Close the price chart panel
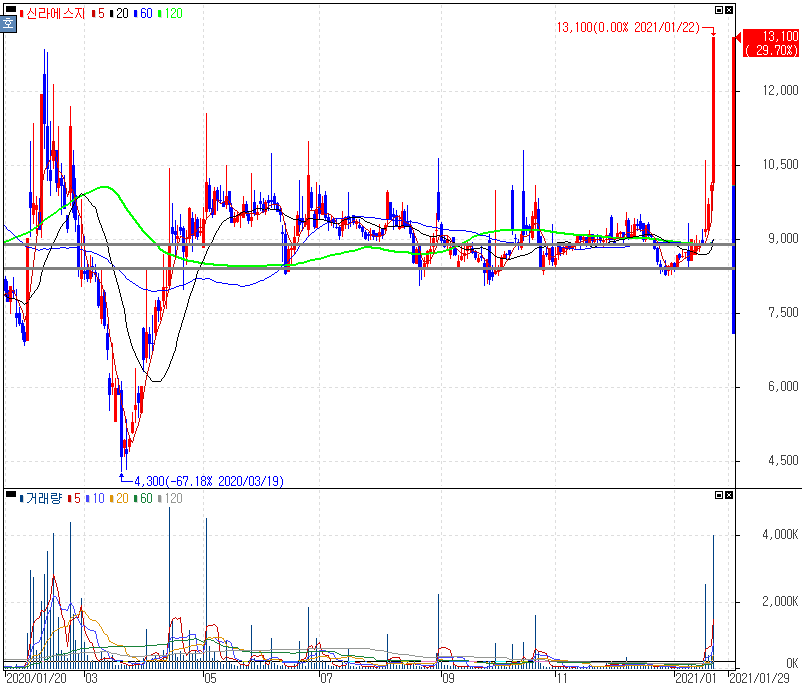The image size is (802, 686). tap(729, 10)
